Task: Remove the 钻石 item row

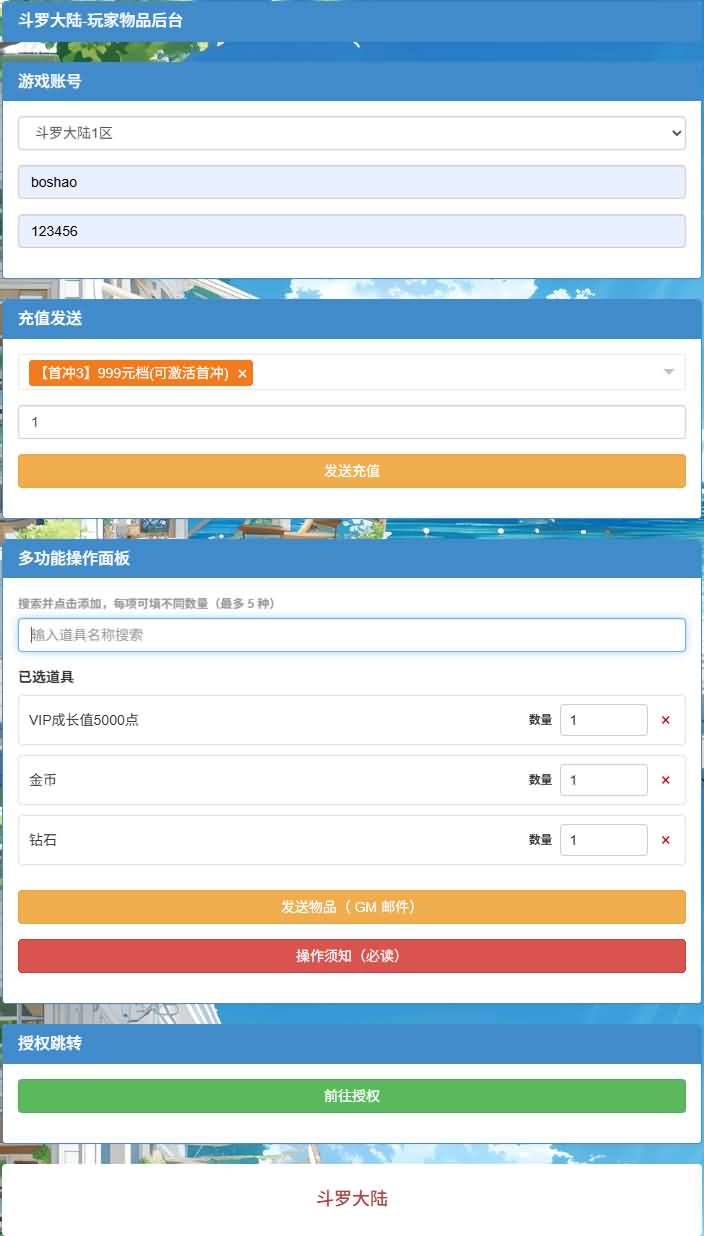Action: tap(666, 840)
